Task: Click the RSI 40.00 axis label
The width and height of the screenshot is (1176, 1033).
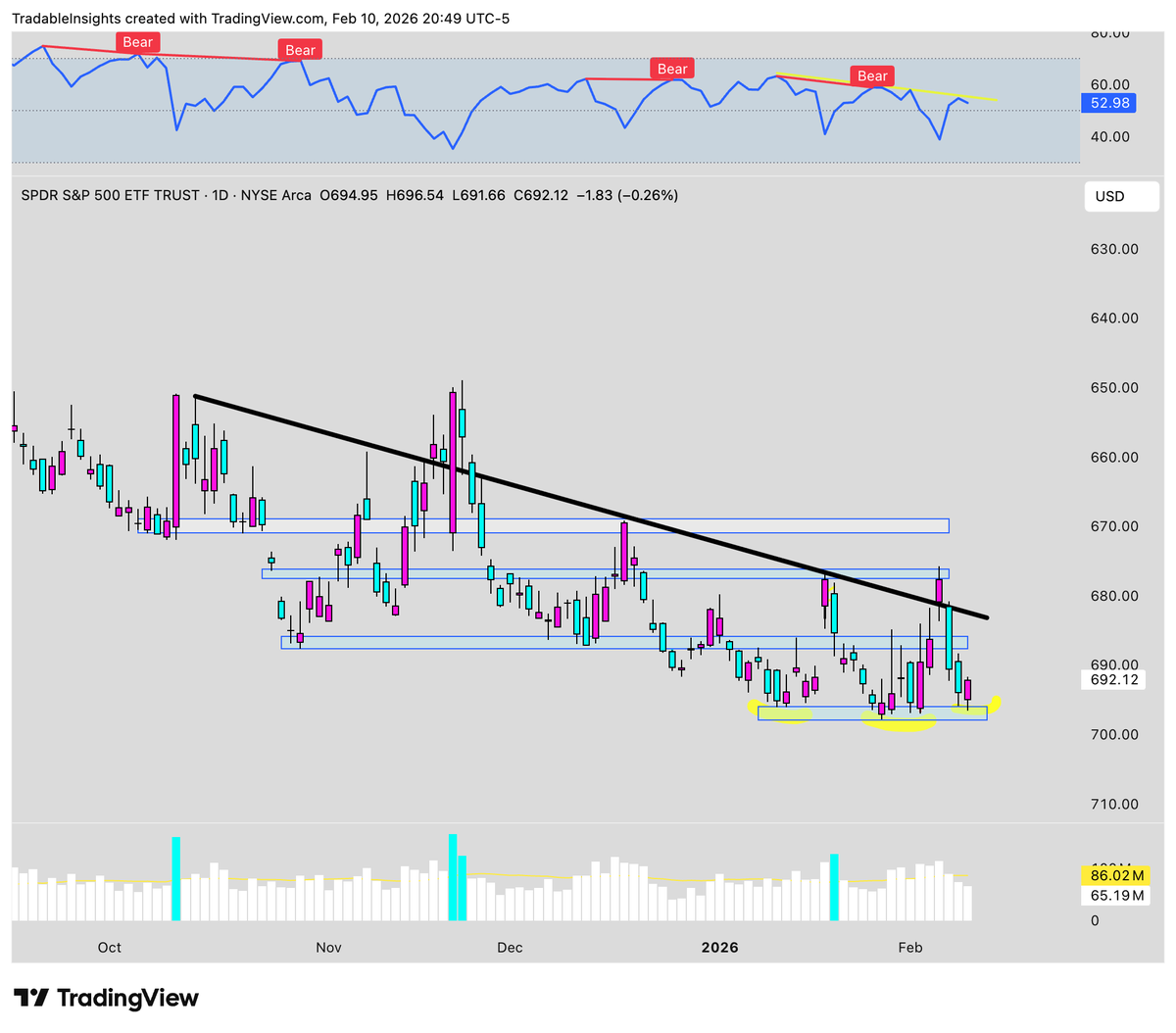Action: pos(1110,136)
